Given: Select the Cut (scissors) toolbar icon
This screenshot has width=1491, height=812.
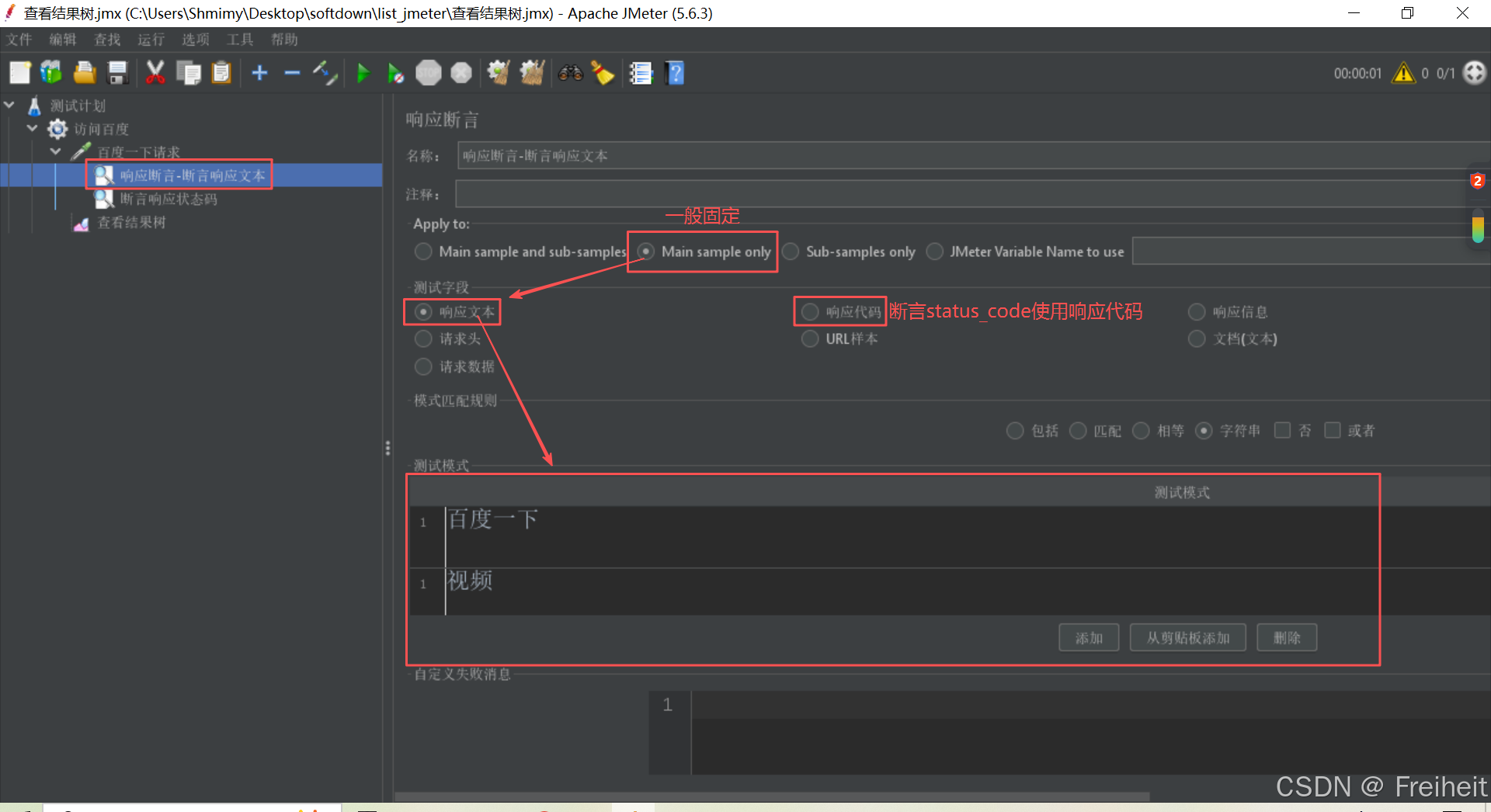Looking at the screenshot, I should [155, 72].
